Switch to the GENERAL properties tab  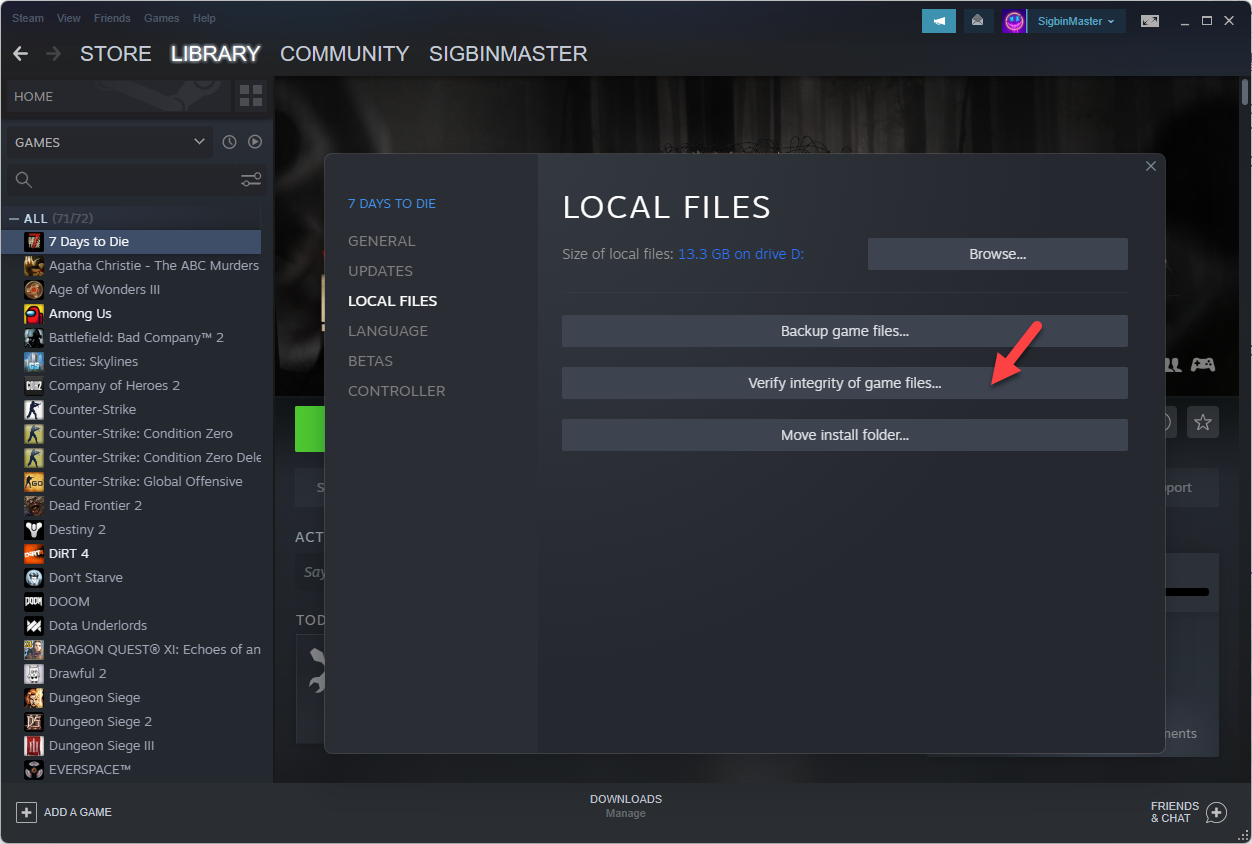click(382, 241)
